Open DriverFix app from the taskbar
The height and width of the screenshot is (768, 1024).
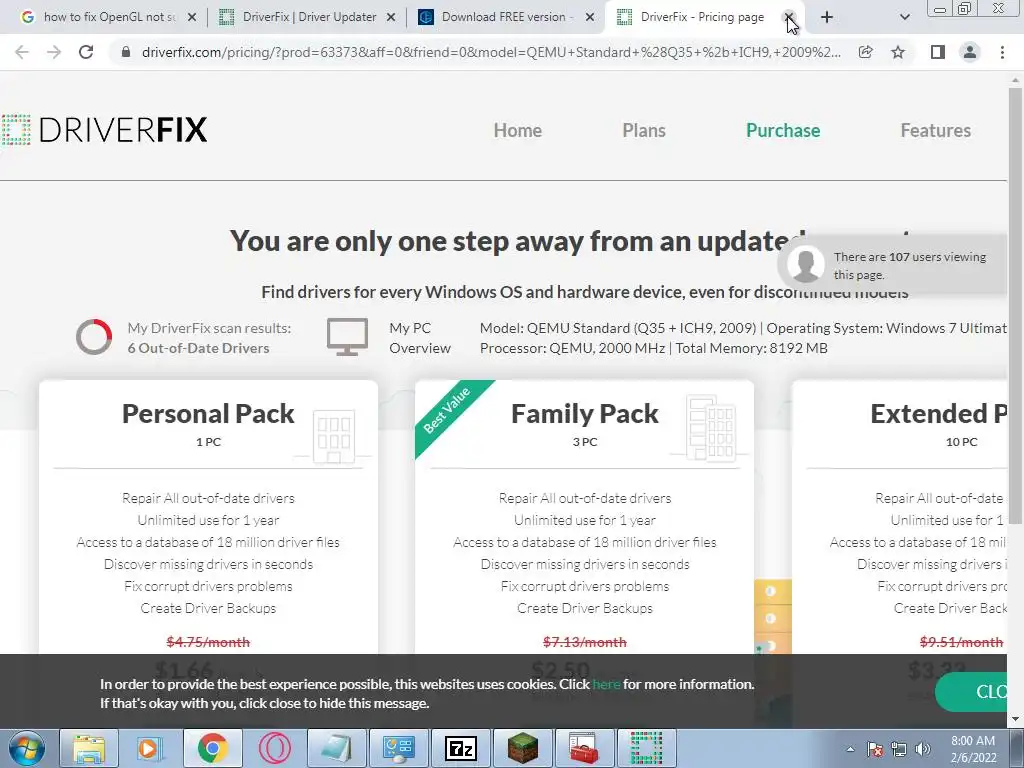647,748
